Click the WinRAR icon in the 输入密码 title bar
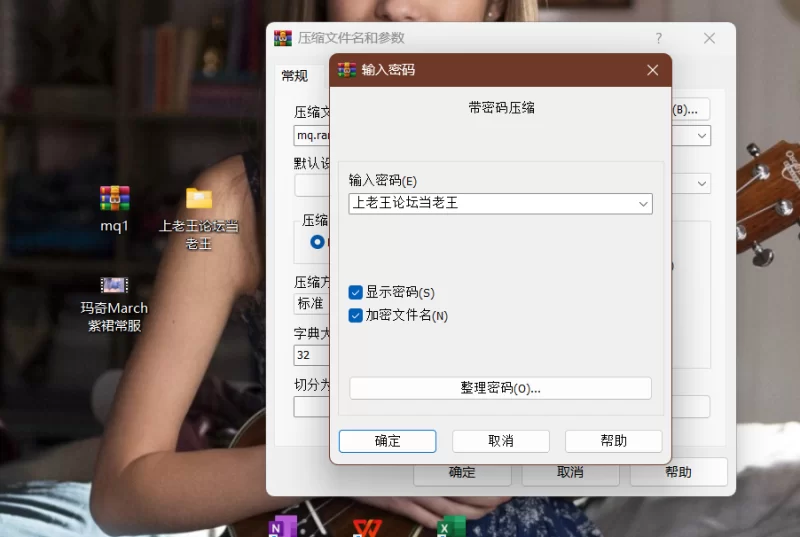 347,70
